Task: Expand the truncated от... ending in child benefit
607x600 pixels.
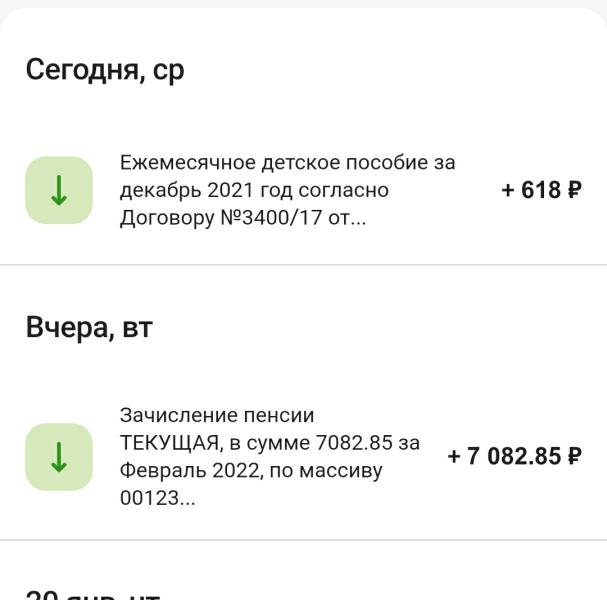Action: (347, 219)
